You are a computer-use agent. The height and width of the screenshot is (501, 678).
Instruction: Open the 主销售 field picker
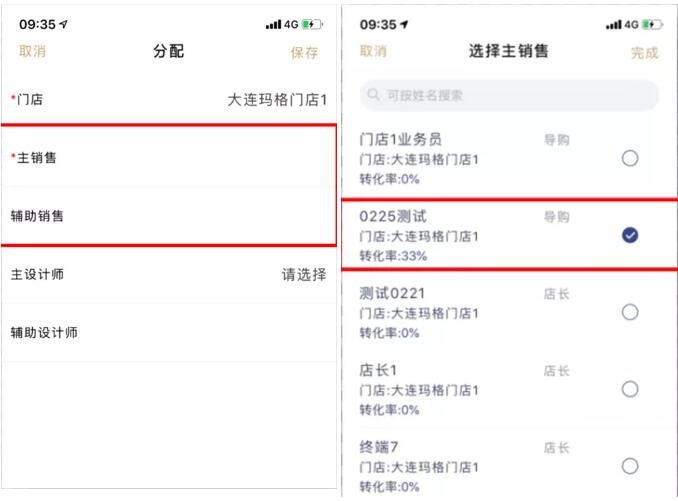pos(169,158)
